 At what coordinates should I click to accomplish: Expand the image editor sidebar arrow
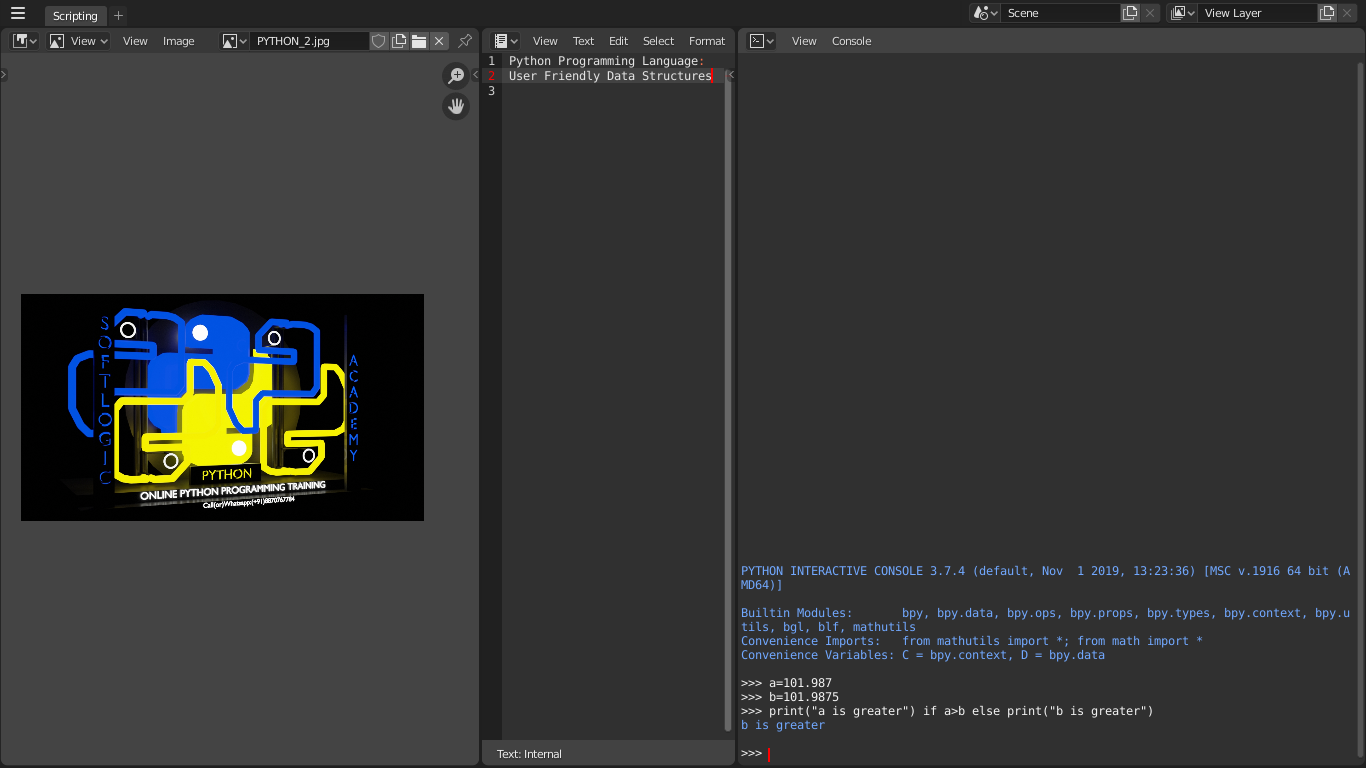[475, 75]
